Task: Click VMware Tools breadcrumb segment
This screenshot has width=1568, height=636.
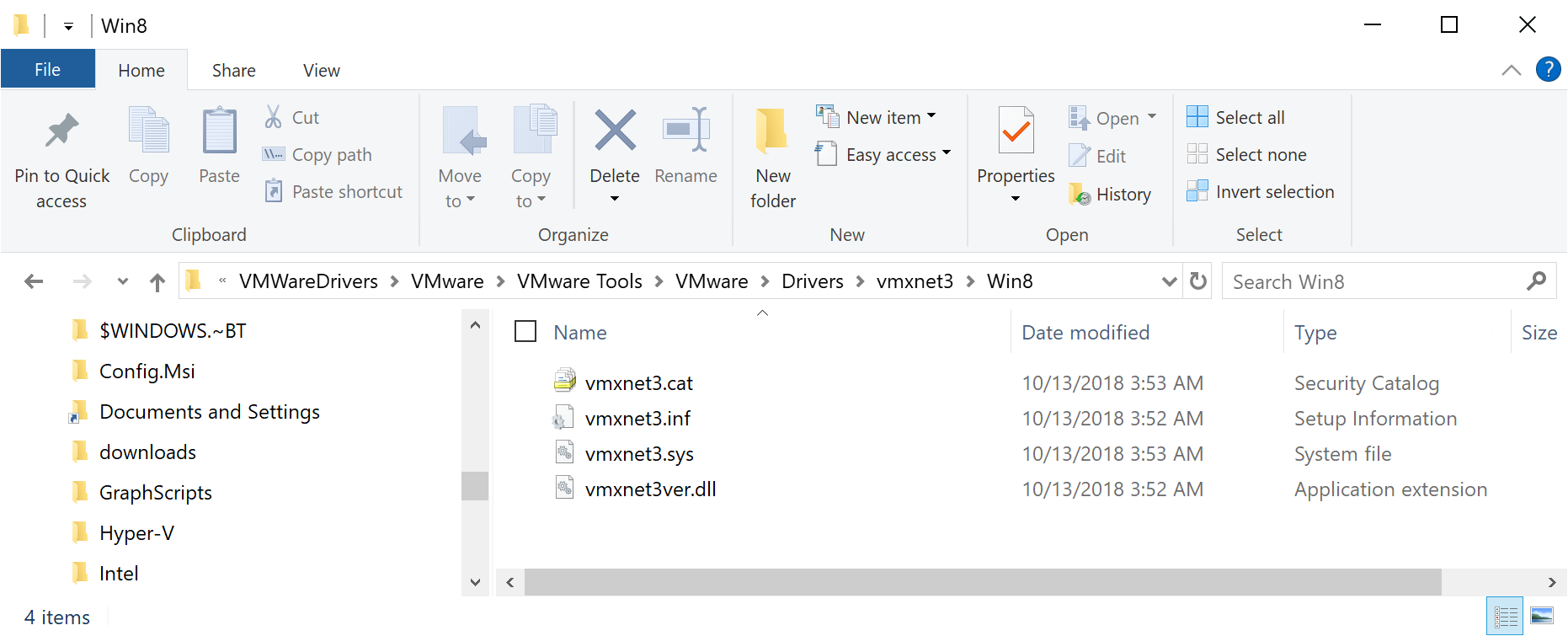Action: point(579,281)
